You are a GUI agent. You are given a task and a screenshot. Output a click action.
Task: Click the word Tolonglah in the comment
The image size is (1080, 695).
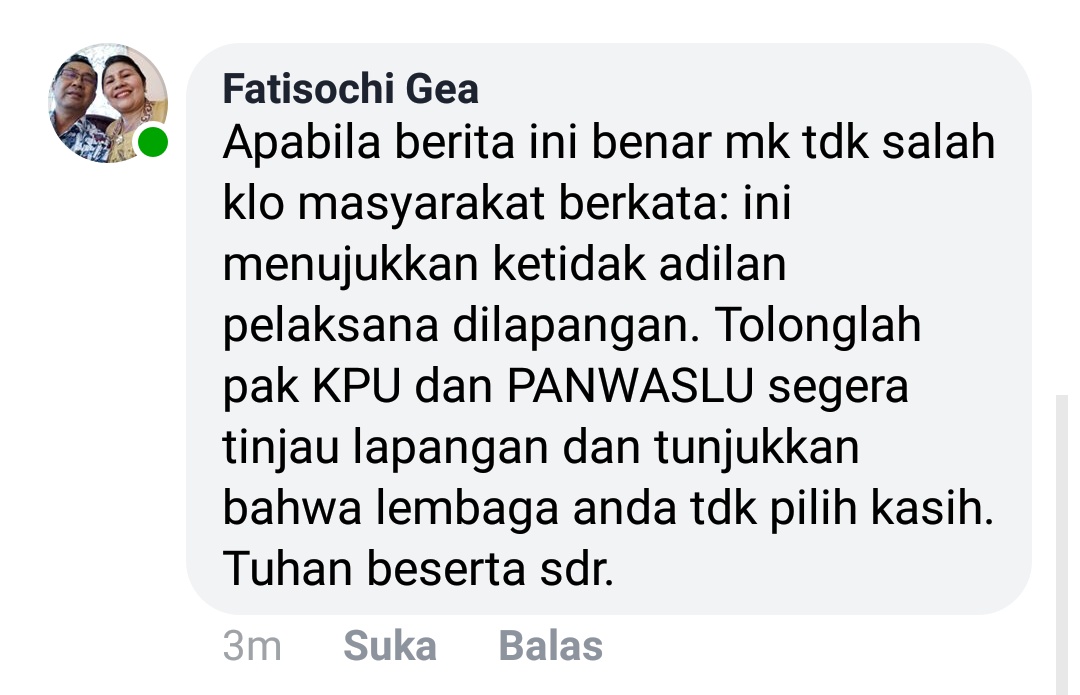coord(818,325)
